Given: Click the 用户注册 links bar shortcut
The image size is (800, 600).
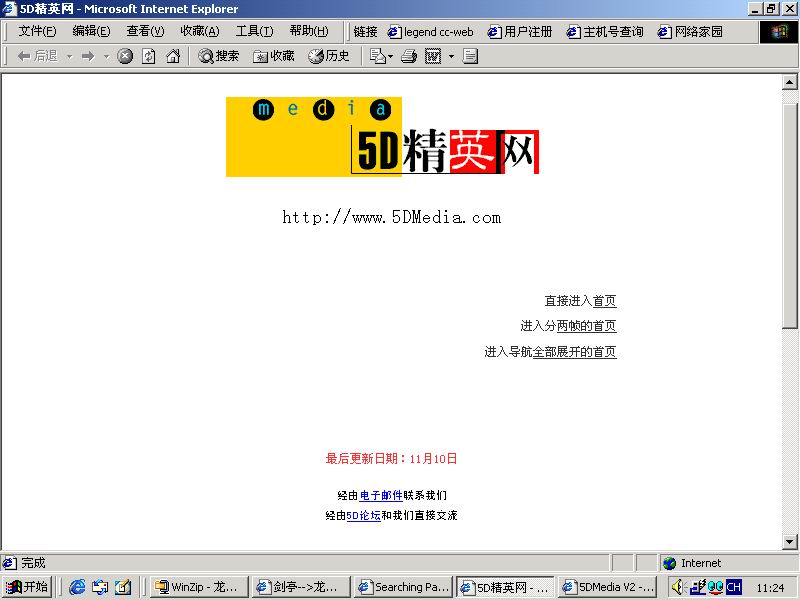Looking at the screenshot, I should (x=520, y=32).
